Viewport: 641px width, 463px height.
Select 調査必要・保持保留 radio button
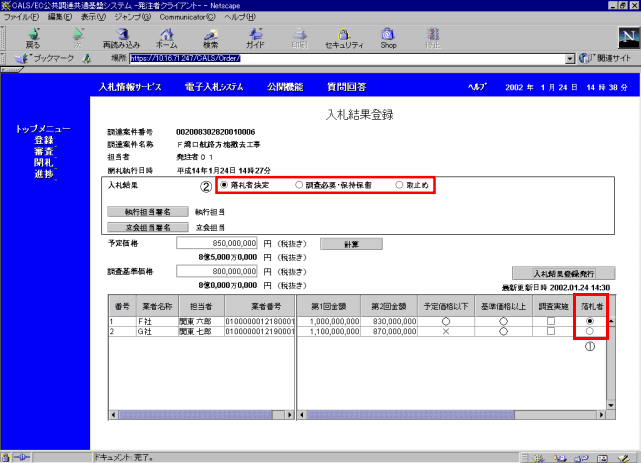(x=299, y=185)
